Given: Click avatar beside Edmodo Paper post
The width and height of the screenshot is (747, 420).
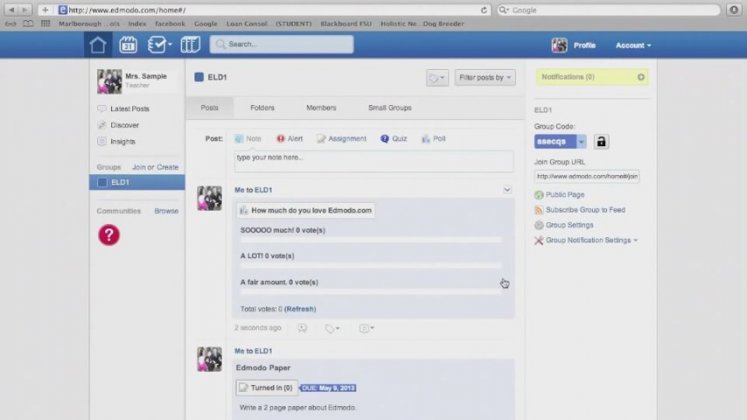Looking at the screenshot, I should [x=210, y=359].
